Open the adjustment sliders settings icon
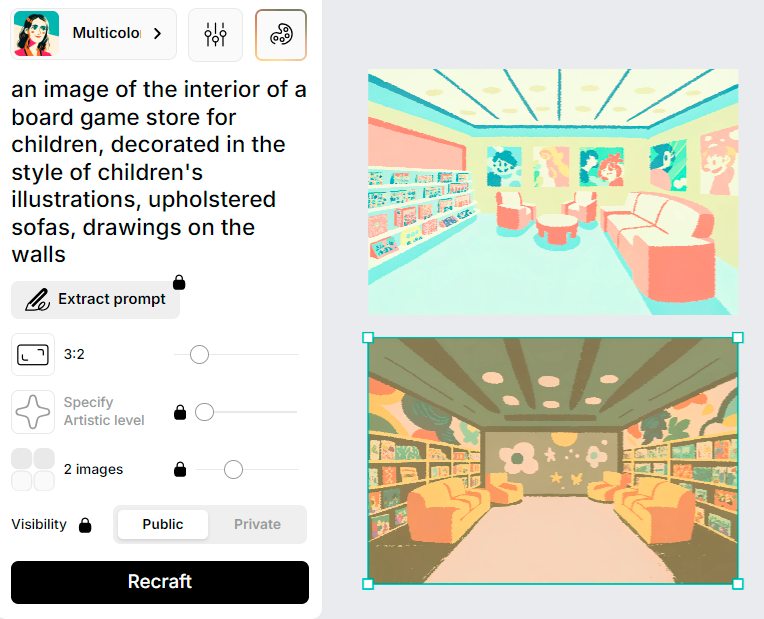 click(x=215, y=35)
